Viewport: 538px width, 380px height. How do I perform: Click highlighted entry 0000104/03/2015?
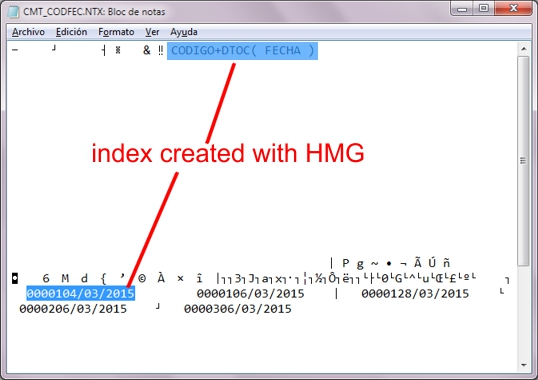point(81,294)
